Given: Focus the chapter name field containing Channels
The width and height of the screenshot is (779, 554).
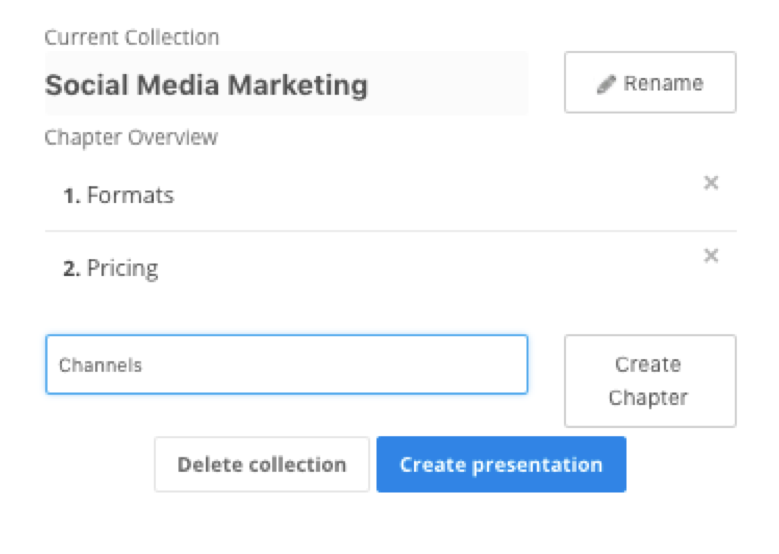Looking at the screenshot, I should 287,365.
